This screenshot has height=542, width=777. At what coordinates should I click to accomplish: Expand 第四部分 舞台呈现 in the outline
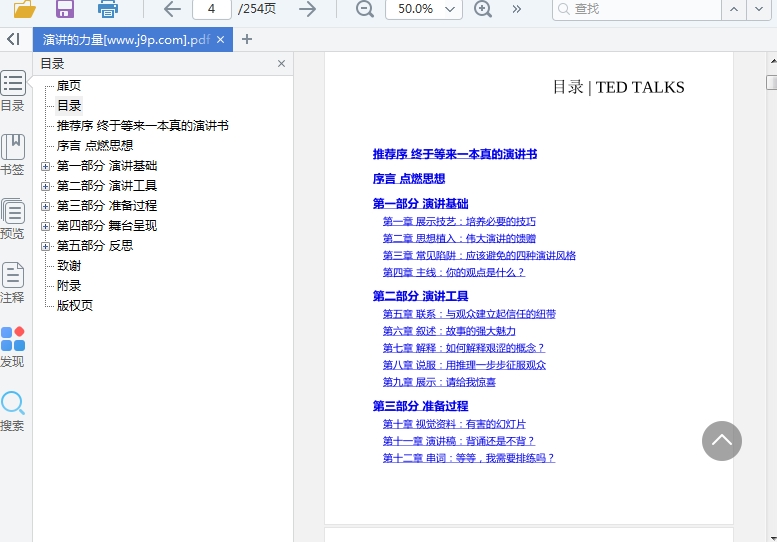click(45, 226)
